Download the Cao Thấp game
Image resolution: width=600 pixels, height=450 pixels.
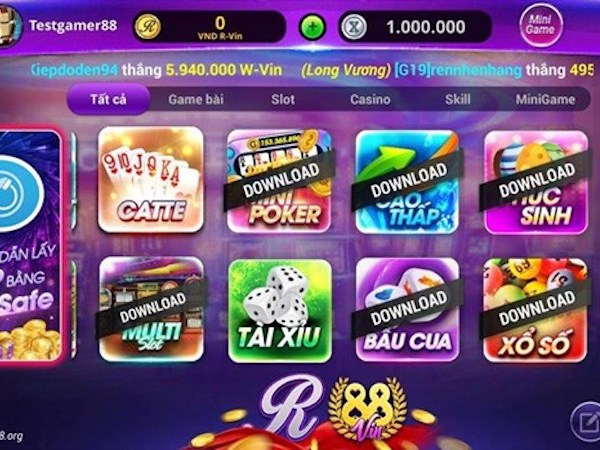coord(408,181)
